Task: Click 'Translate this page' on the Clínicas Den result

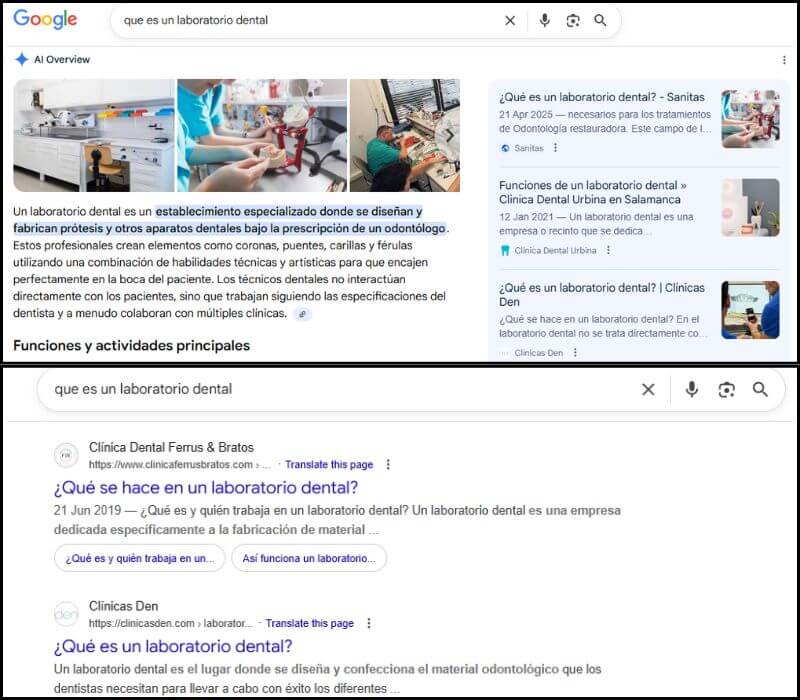Action: (311, 623)
